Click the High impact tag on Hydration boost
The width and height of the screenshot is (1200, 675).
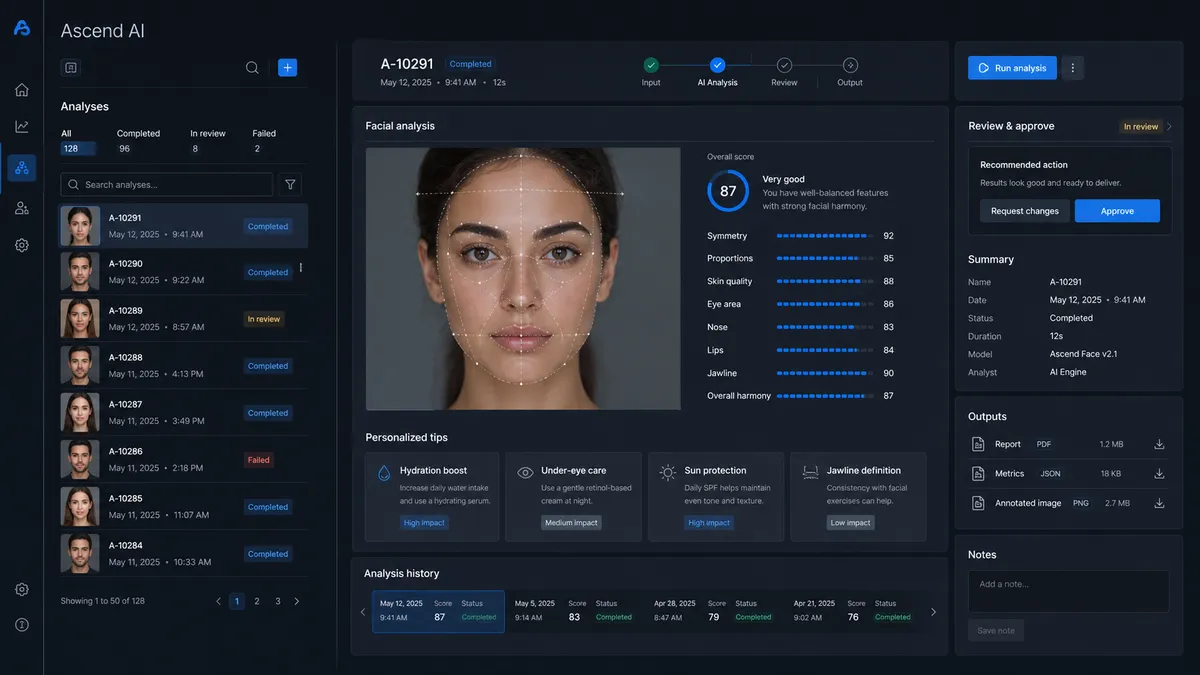(425, 523)
